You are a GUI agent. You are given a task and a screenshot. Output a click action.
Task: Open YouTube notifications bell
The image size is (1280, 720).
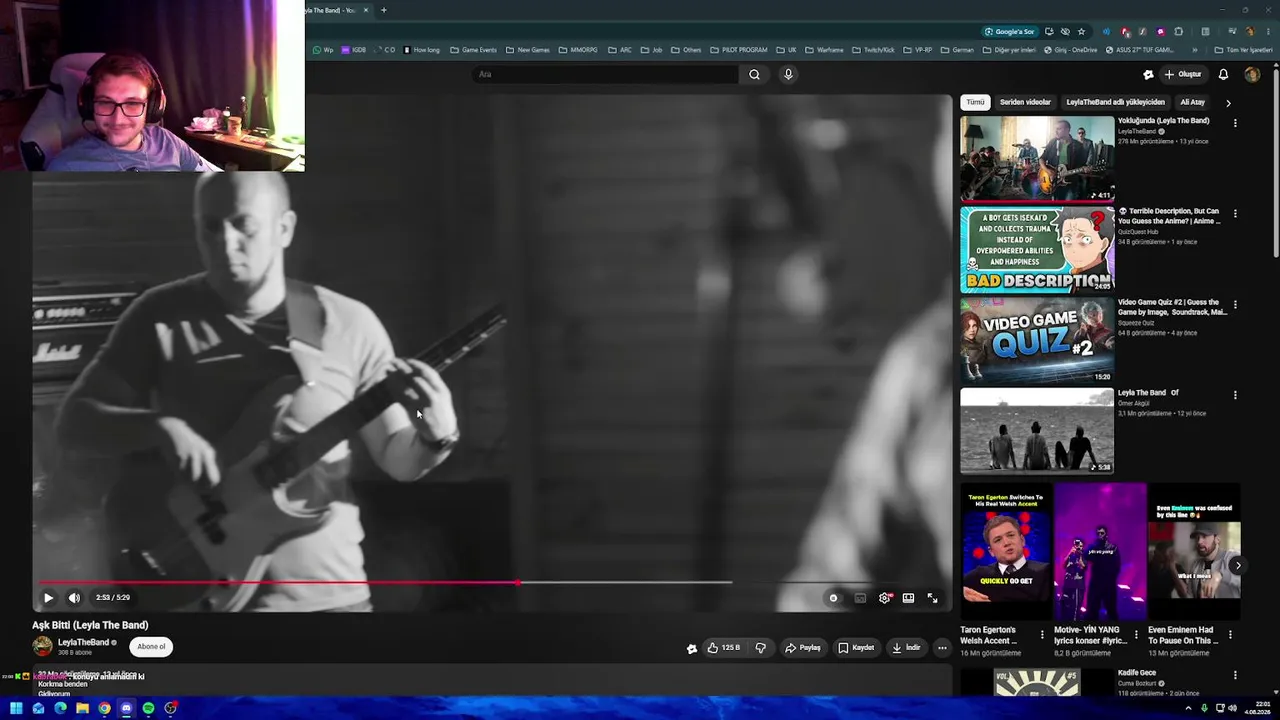click(x=1223, y=74)
